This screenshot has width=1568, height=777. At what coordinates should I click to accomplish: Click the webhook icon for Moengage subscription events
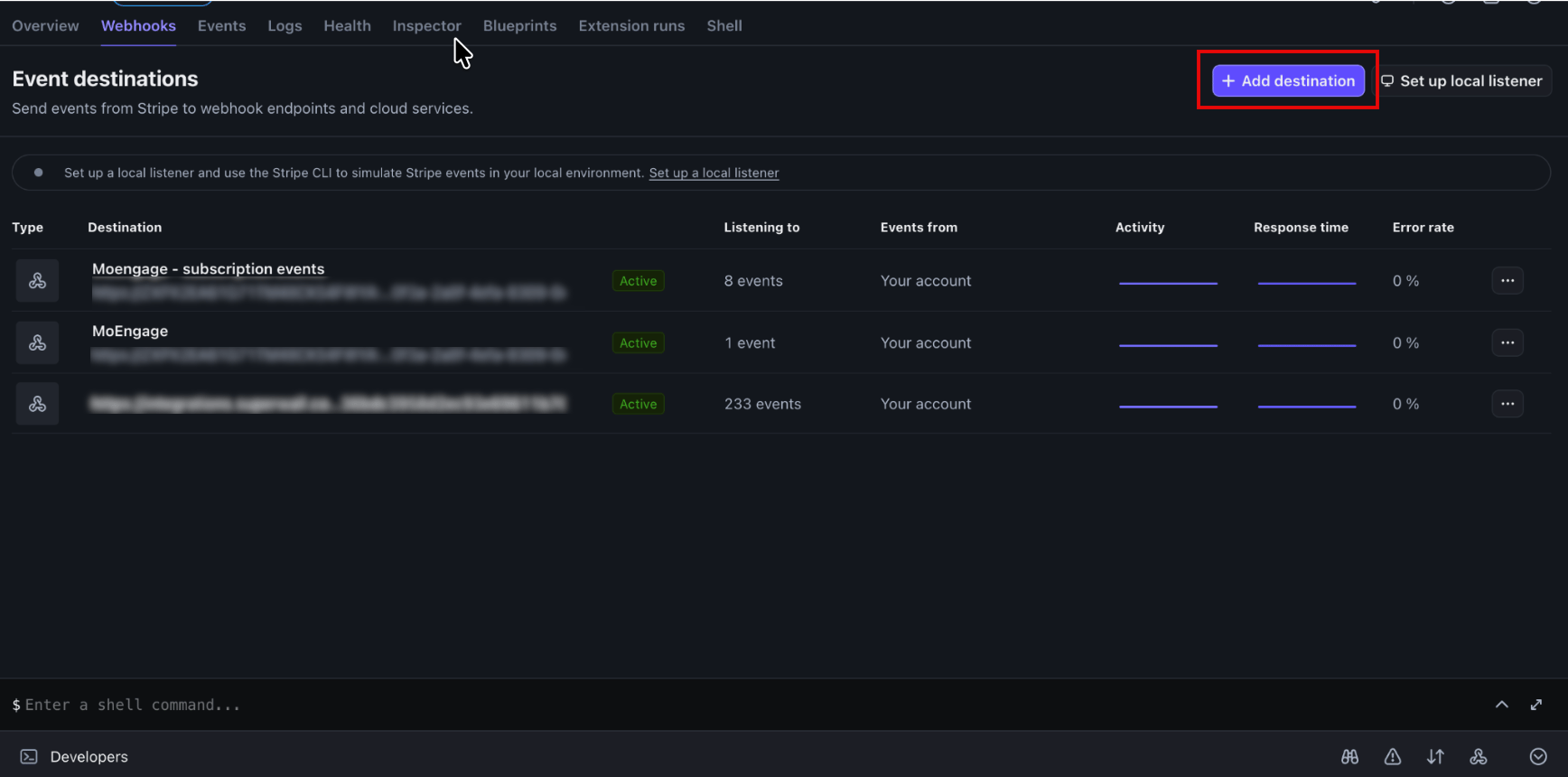(37, 281)
